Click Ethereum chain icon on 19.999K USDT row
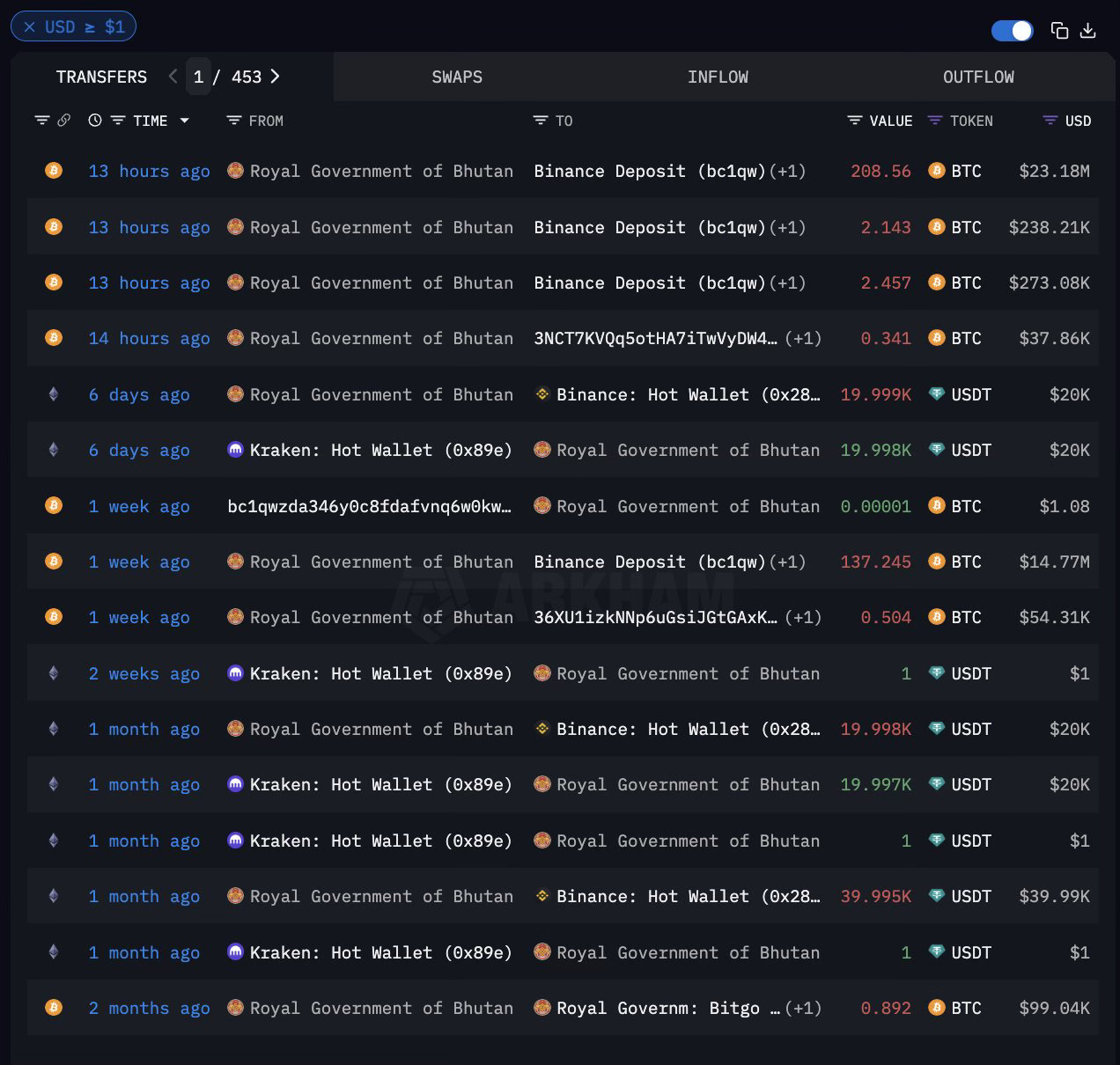This screenshot has width=1120, height=1065. pyautogui.click(x=54, y=394)
